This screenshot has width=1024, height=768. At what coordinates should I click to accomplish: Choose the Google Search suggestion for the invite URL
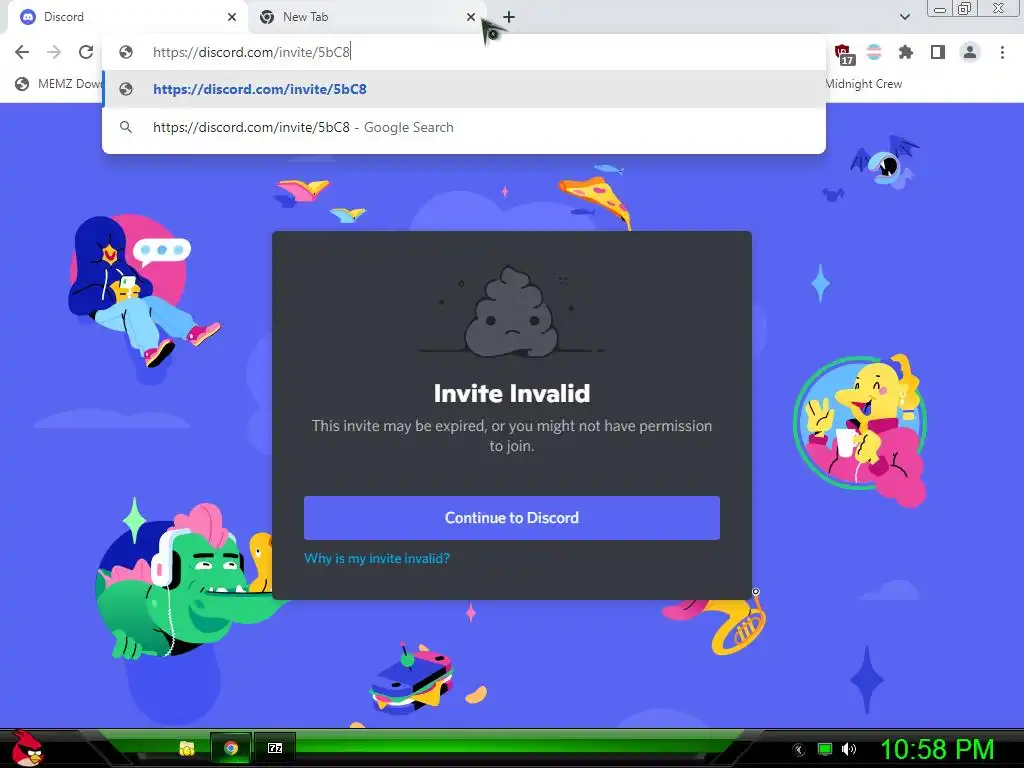pyautogui.click(x=464, y=127)
